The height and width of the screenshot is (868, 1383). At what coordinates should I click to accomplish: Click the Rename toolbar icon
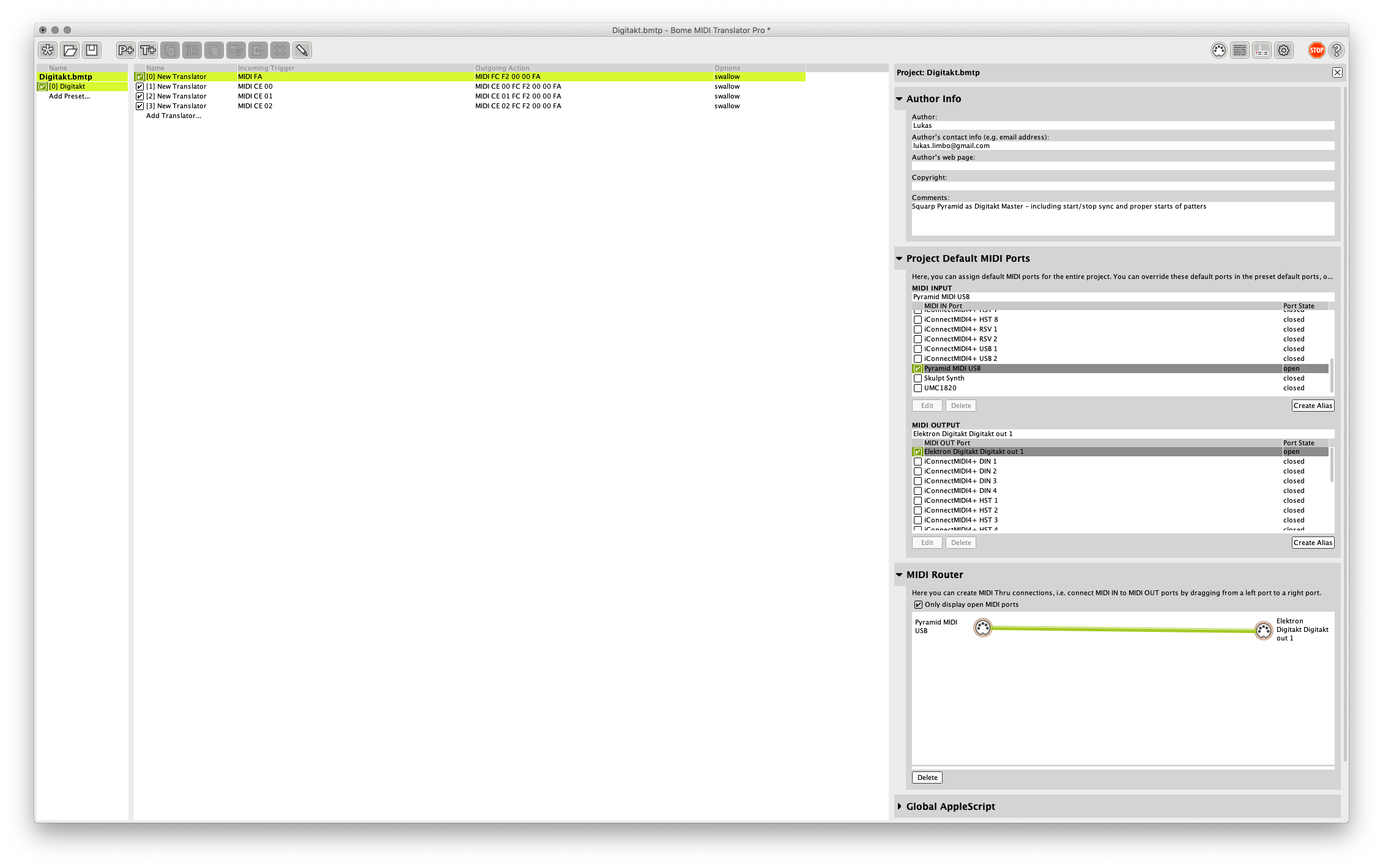pyautogui.click(x=192, y=50)
